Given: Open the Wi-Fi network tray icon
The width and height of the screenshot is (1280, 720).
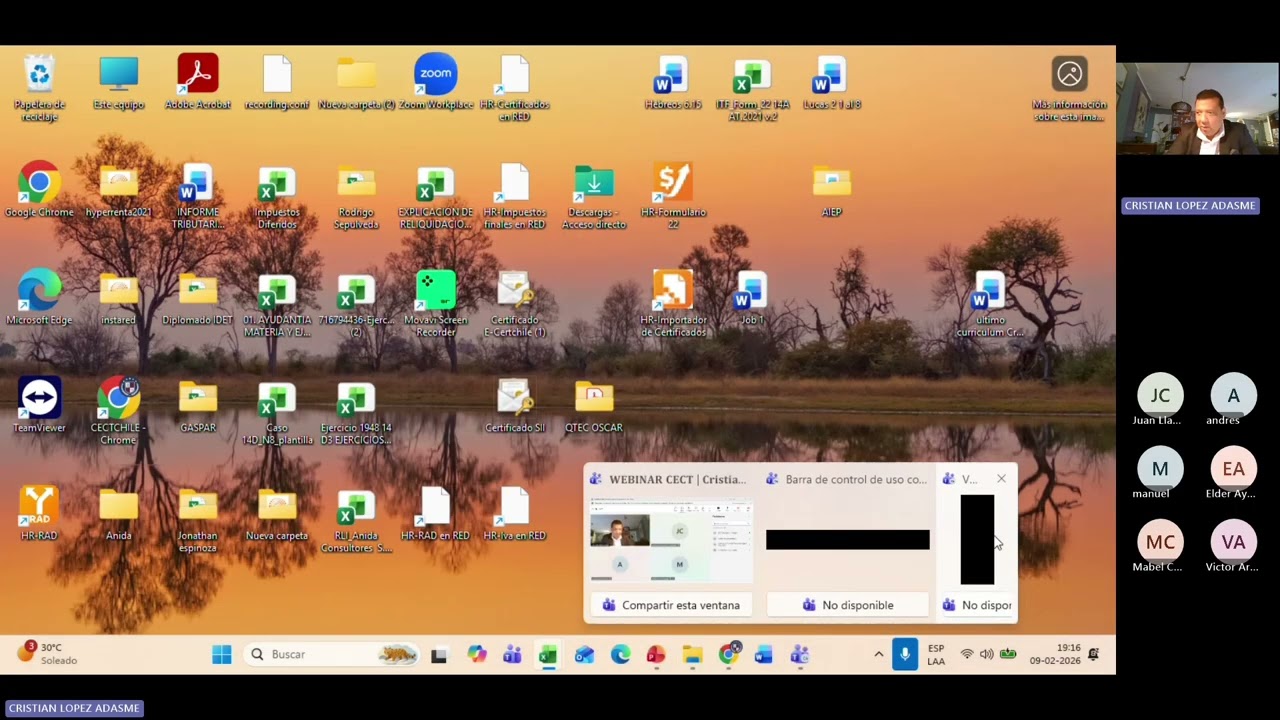Looking at the screenshot, I should click(x=966, y=654).
